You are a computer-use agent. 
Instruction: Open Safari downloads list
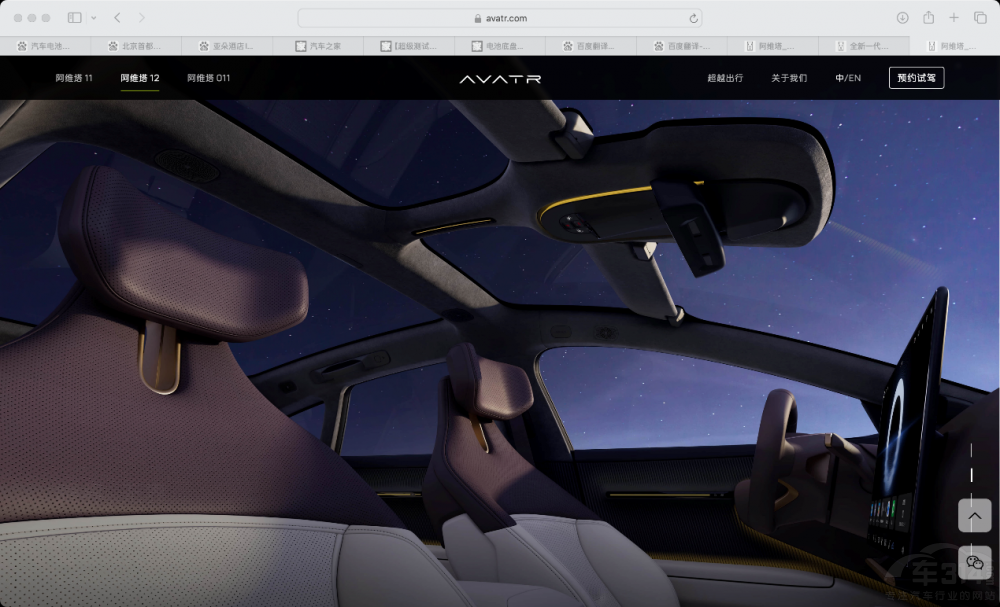pos(902,18)
